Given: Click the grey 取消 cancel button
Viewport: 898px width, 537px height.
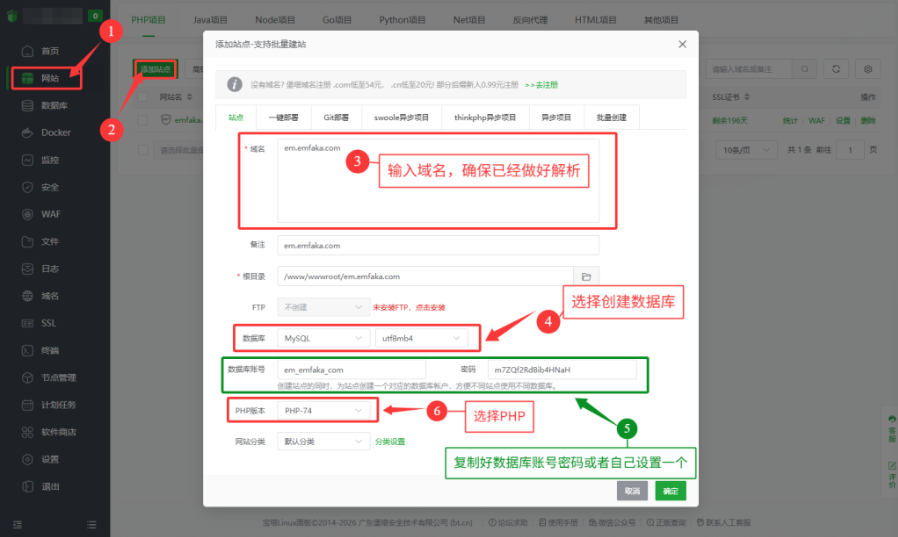Looking at the screenshot, I should point(632,491).
